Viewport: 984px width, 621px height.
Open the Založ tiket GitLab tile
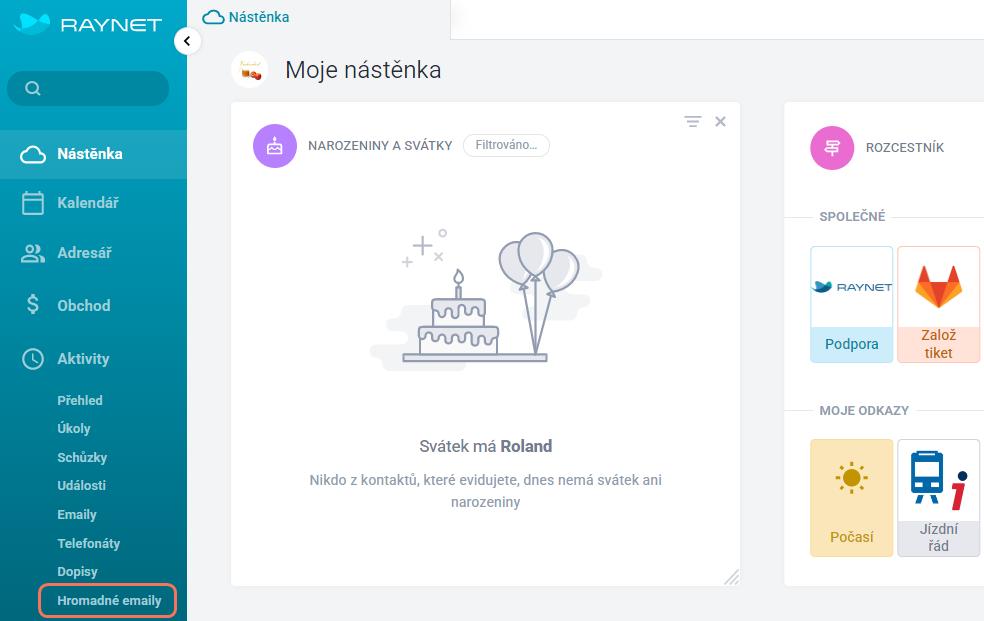(938, 304)
